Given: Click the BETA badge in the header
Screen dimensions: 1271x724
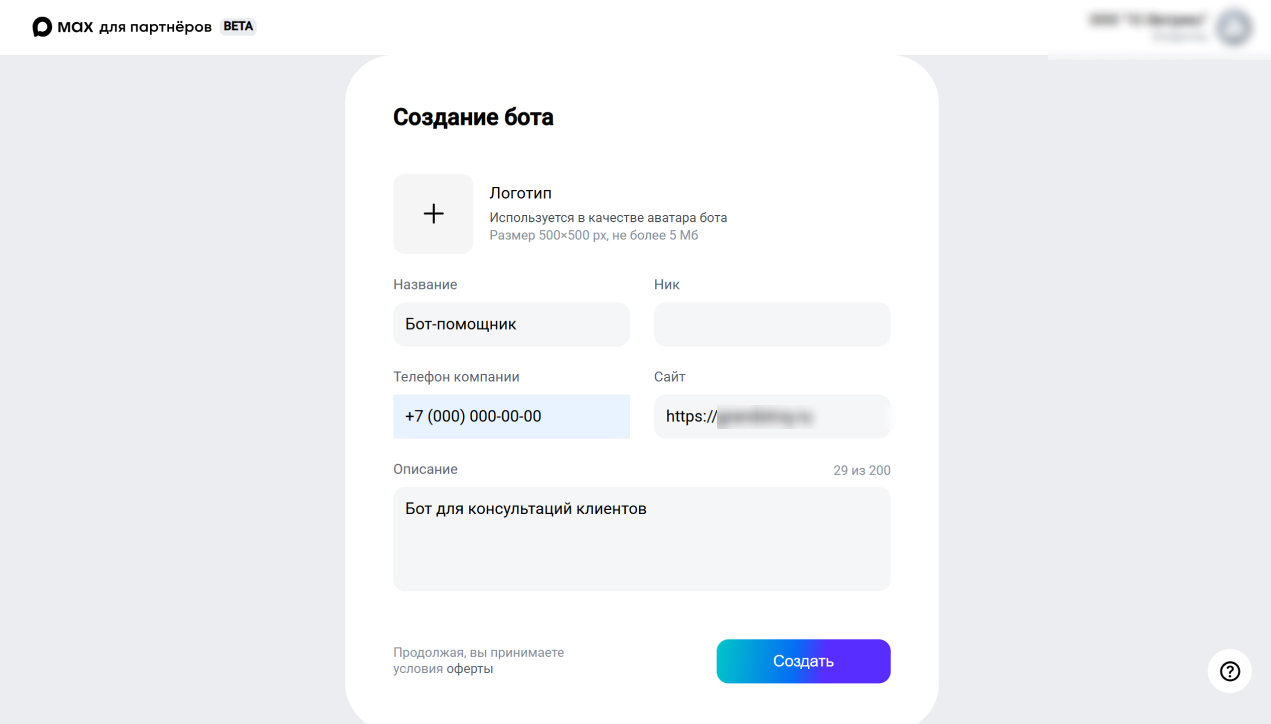Looking at the screenshot, I should pyautogui.click(x=238, y=27).
